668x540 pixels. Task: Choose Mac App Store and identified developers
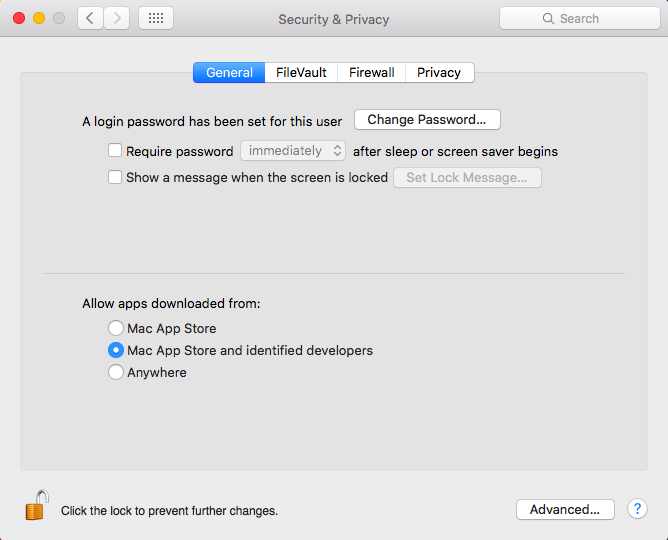116,350
